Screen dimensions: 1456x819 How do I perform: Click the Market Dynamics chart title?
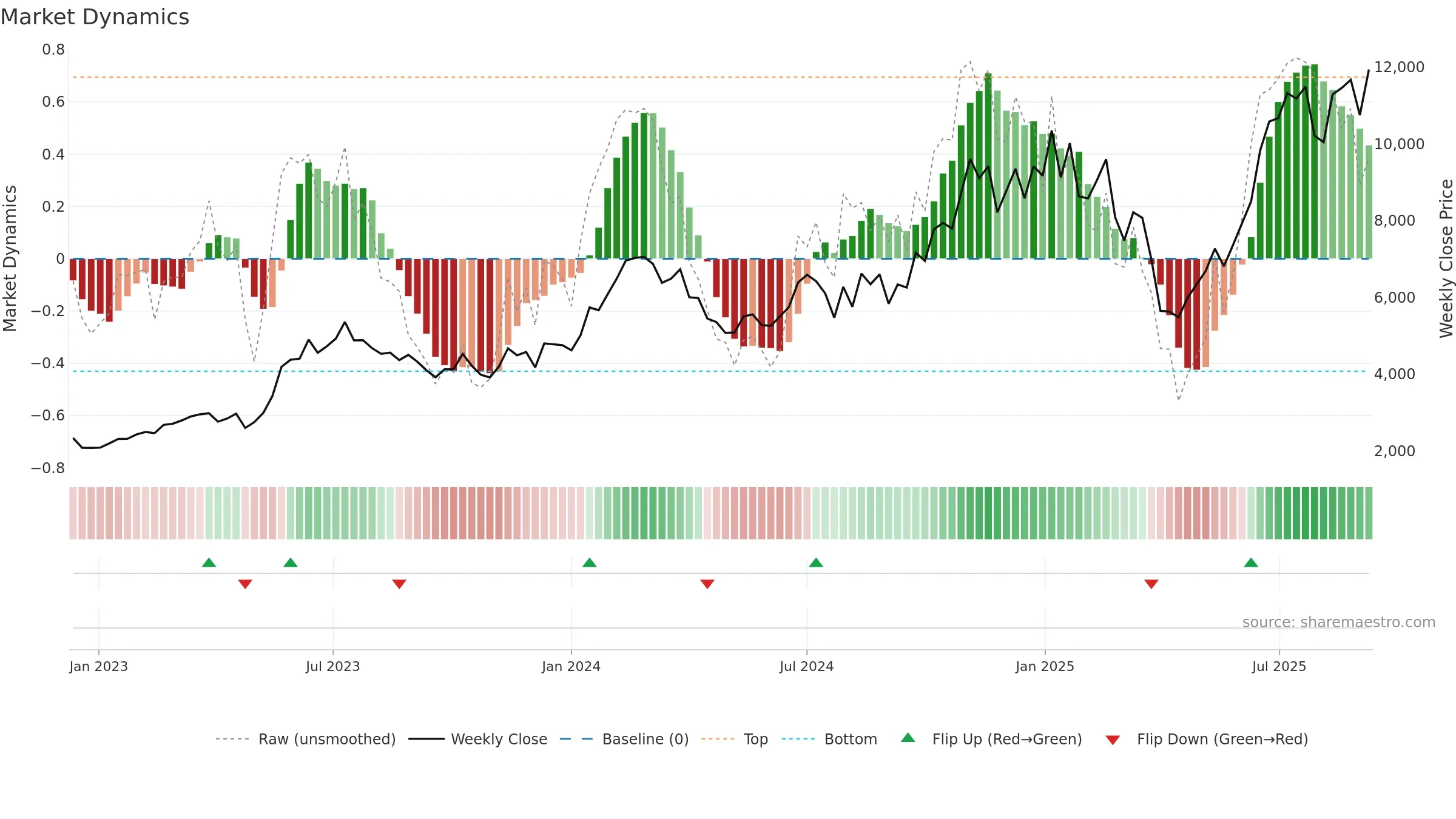pos(95,17)
